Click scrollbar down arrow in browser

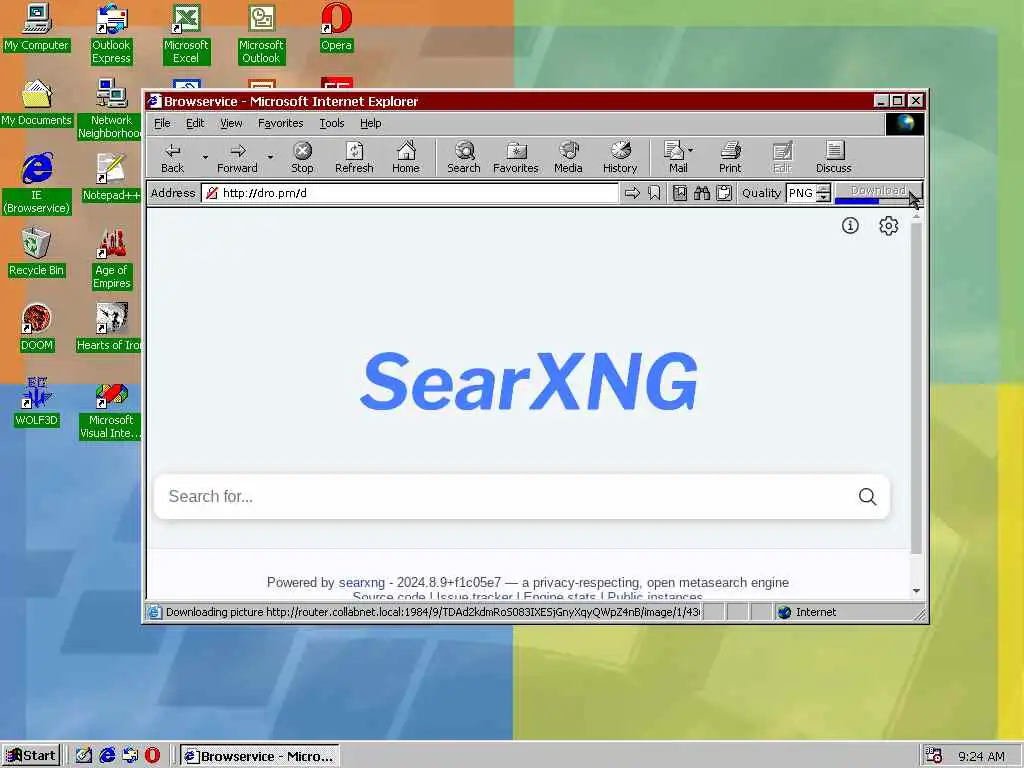(x=916, y=590)
